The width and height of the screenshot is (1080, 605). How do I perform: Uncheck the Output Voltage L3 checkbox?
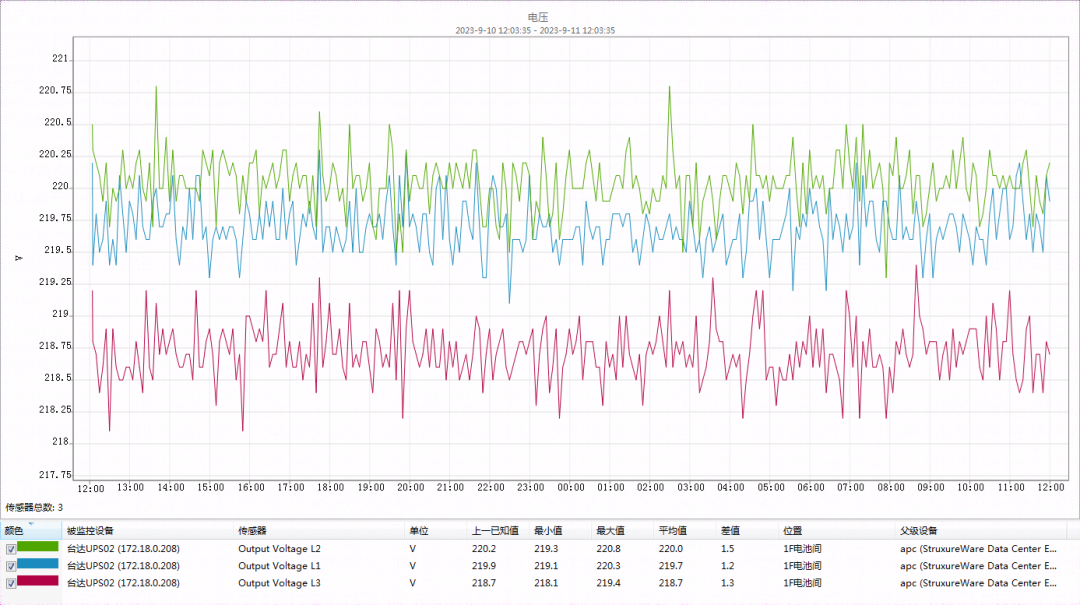(11, 583)
